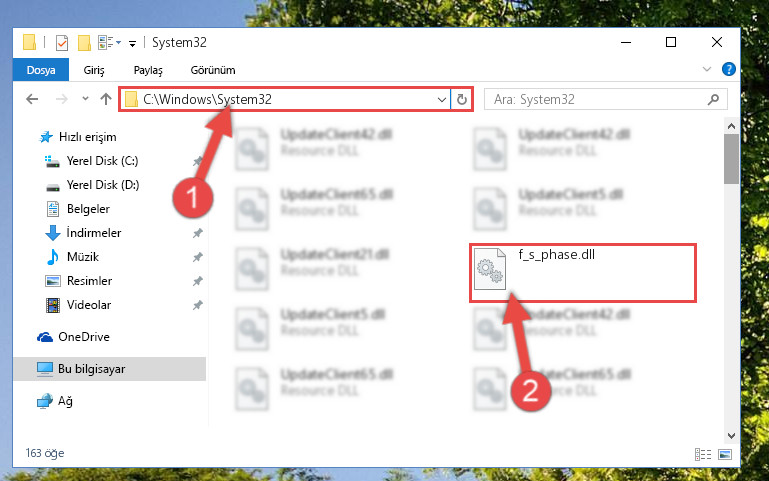Refresh the System32 folder
The width and height of the screenshot is (769, 481).
point(461,100)
